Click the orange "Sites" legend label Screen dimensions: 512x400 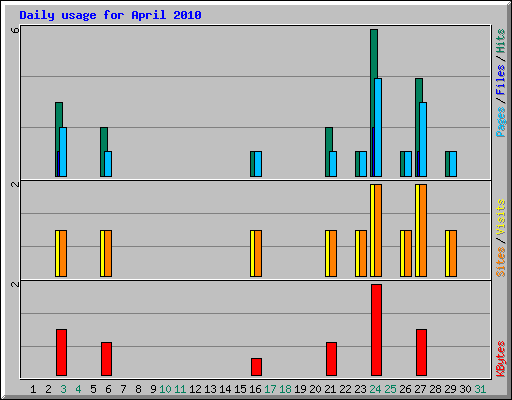pos(500,262)
